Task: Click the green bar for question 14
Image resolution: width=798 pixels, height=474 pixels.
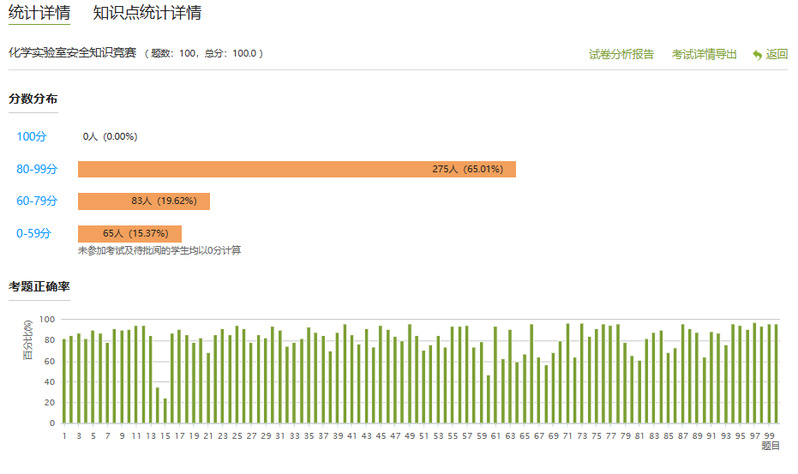Action: (157, 405)
